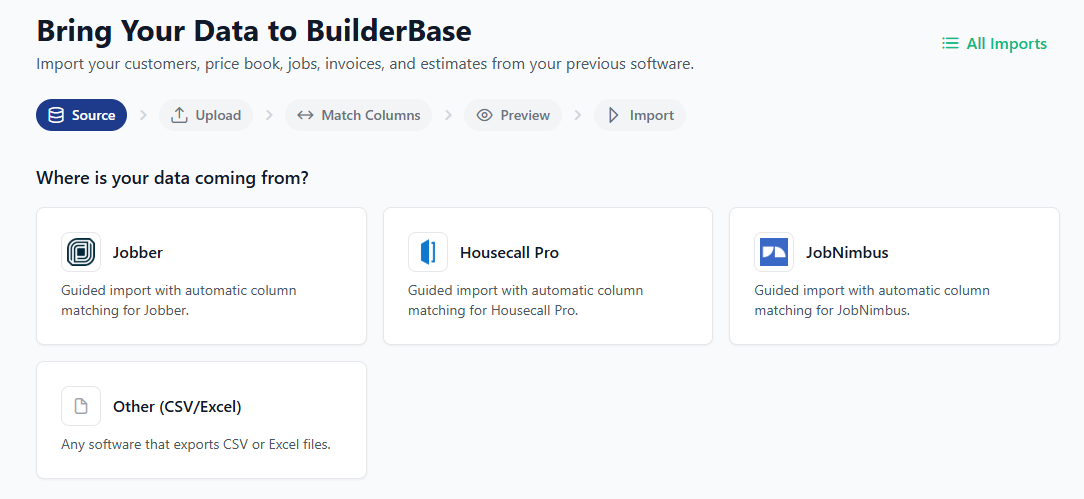Viewport: 1084px width, 499px height.
Task: Choose Housecall Pro as the data source
Action: pyautogui.click(x=548, y=276)
